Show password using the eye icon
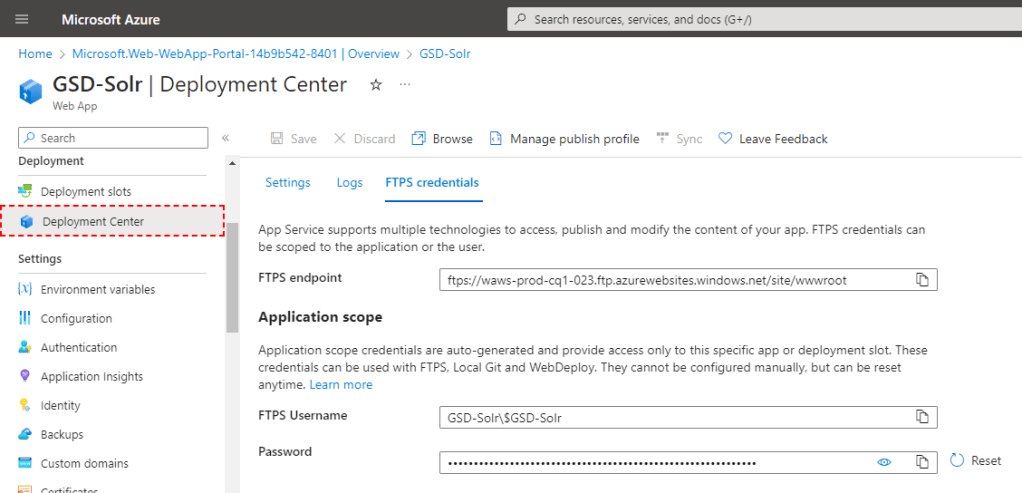 pyautogui.click(x=884, y=462)
